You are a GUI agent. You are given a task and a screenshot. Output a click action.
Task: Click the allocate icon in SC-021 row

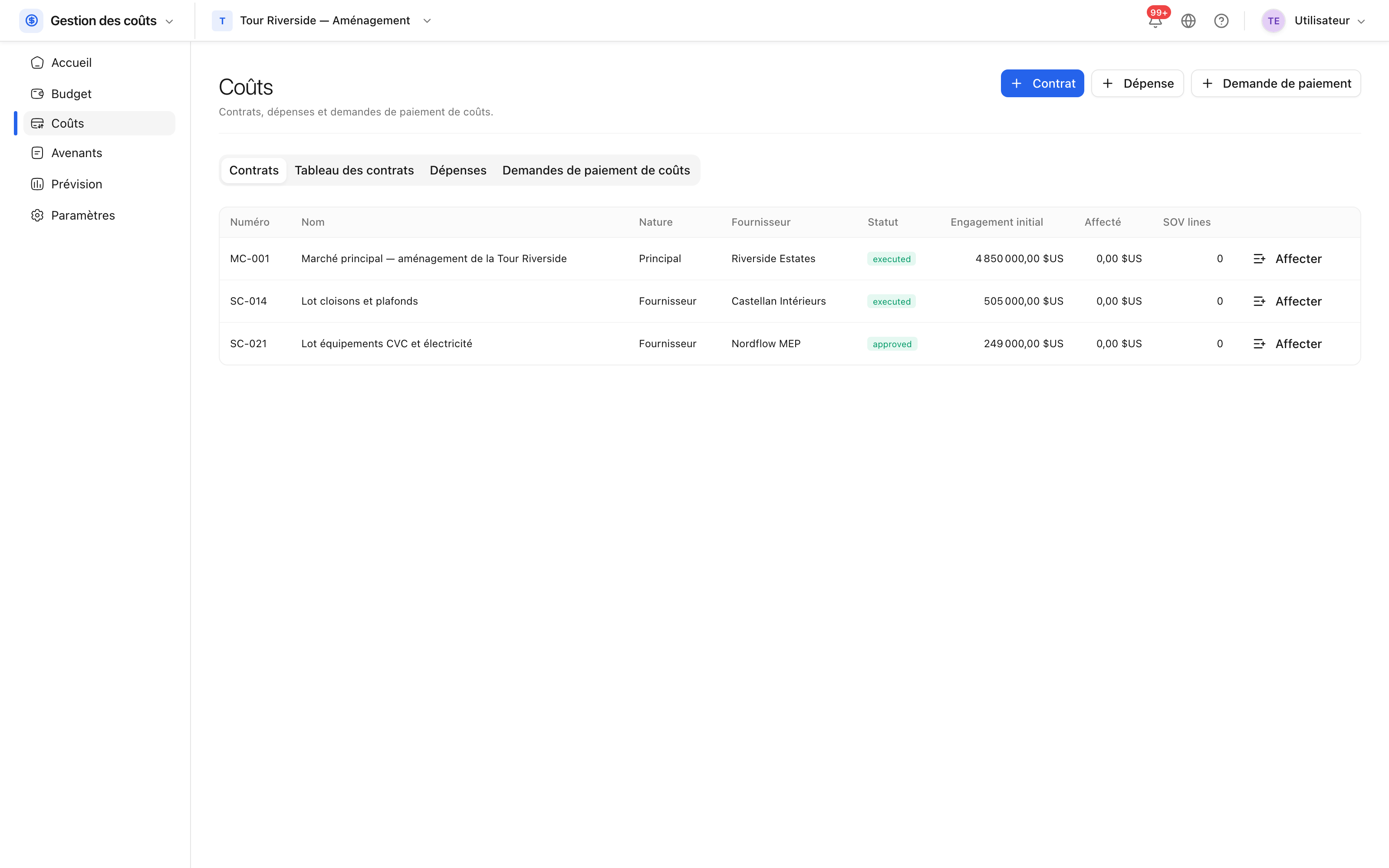[x=1259, y=344]
